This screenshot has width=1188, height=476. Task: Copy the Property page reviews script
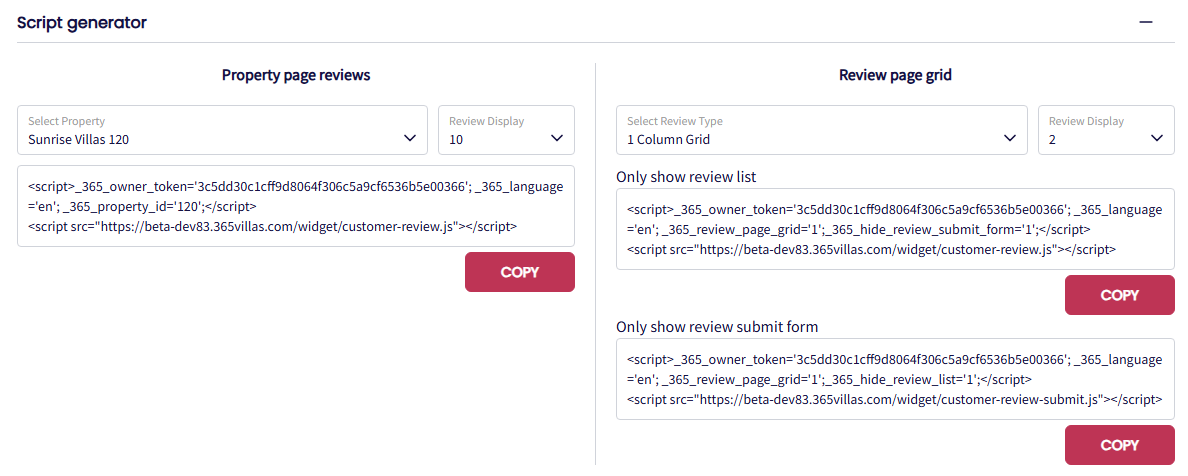pyautogui.click(x=520, y=272)
